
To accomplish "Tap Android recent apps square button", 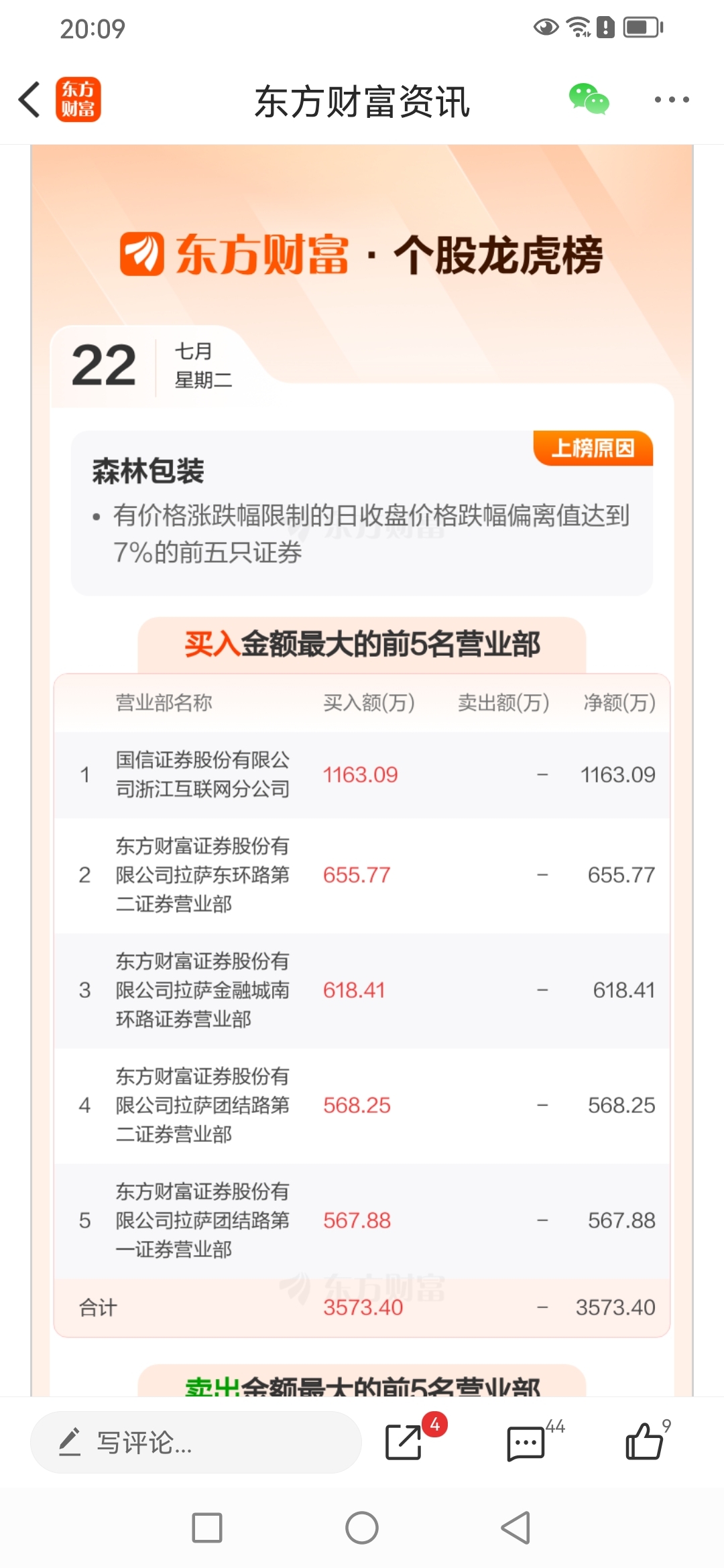I will (x=206, y=1528).
